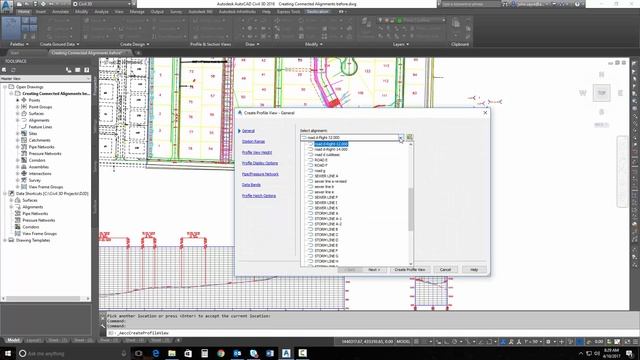This screenshot has height=360, width=640.
Task: Click the Calculator icon on taskbar
Action: 204,353
